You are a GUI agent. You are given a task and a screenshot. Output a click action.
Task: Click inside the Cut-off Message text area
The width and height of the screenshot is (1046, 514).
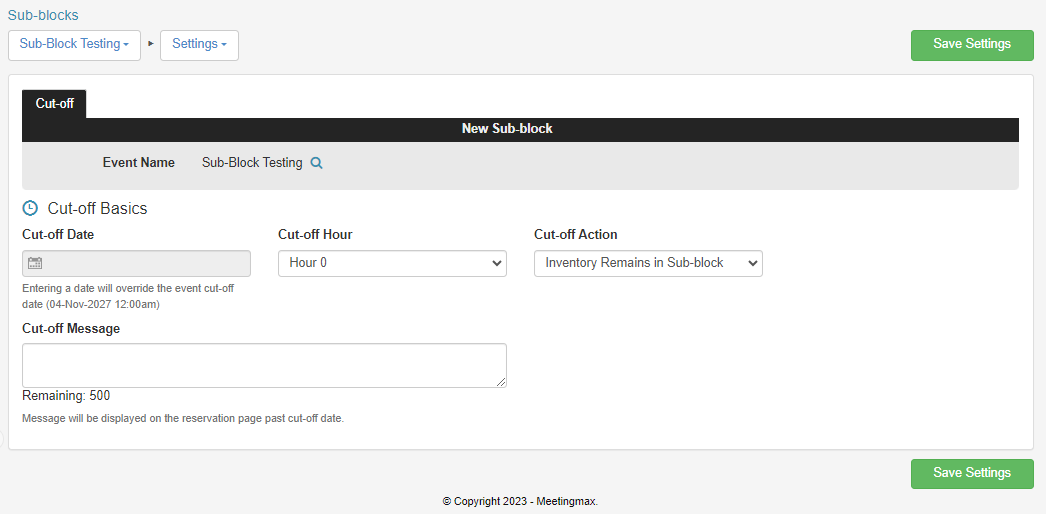264,365
